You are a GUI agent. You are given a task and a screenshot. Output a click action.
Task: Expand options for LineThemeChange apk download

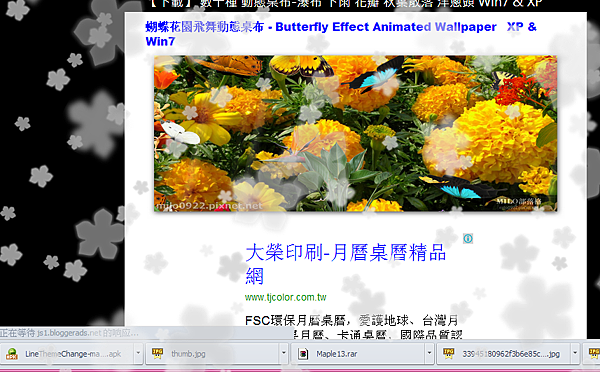click(138, 354)
